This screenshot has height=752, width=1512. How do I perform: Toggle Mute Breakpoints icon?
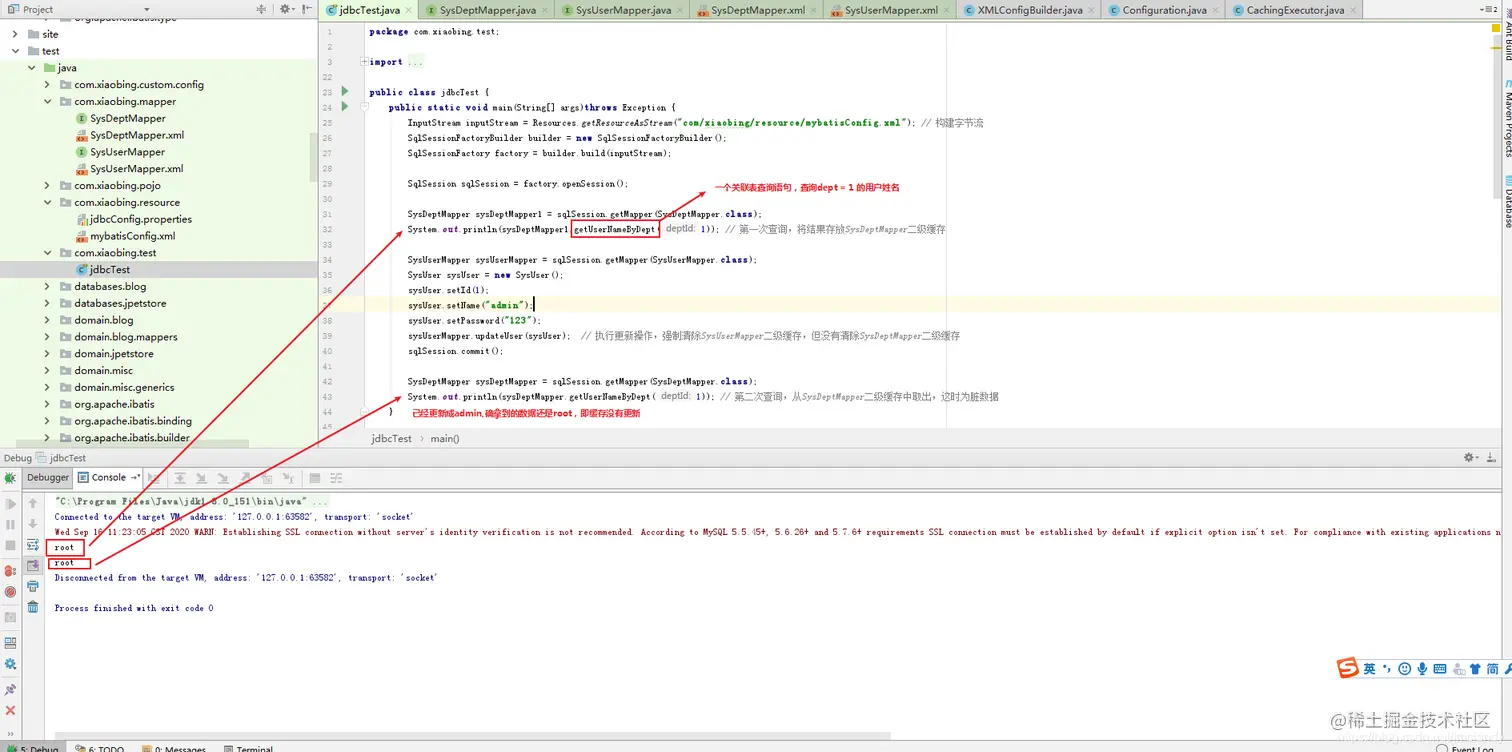click(x=10, y=592)
